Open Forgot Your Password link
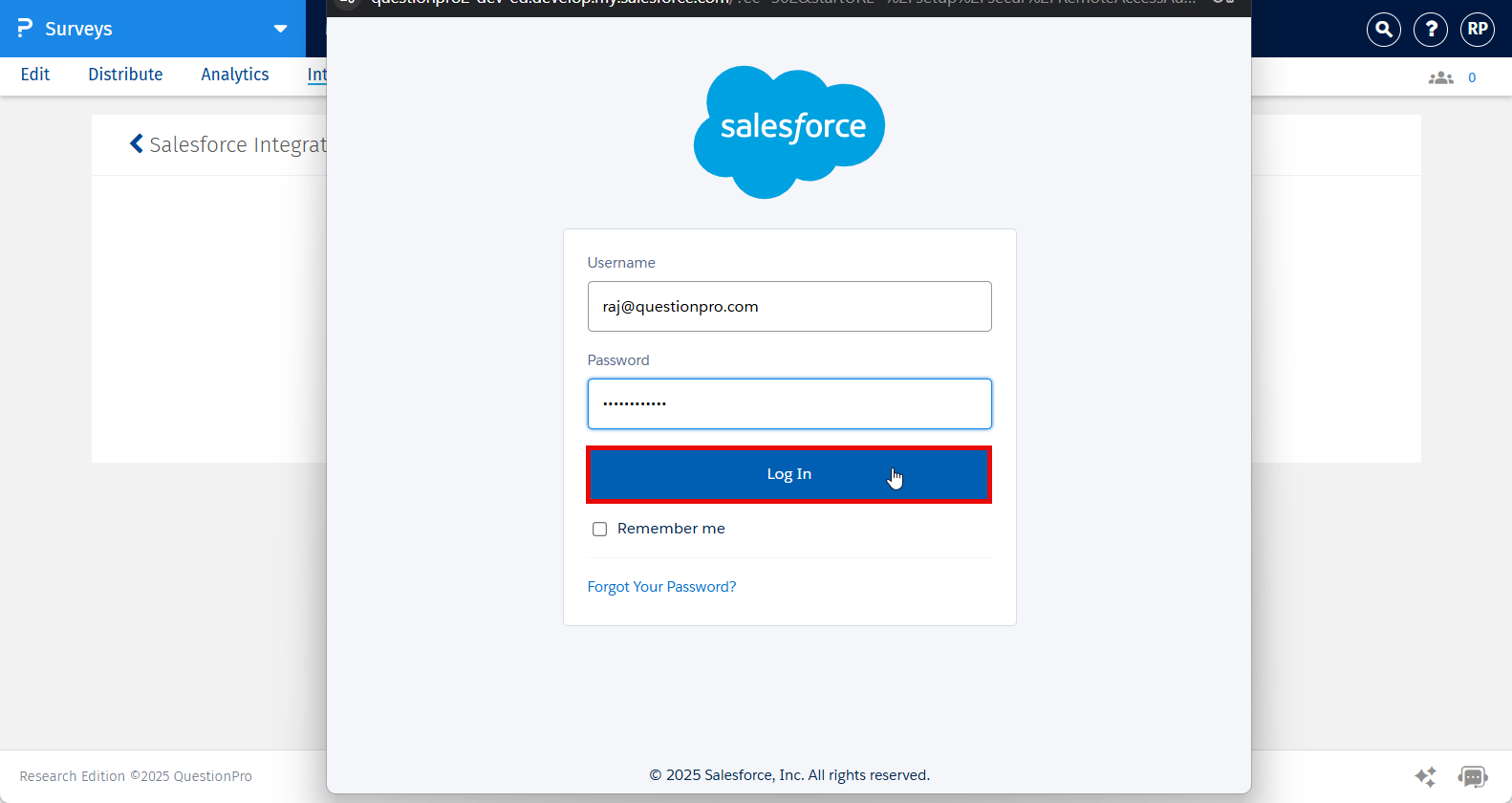1512x803 pixels. tap(661, 587)
